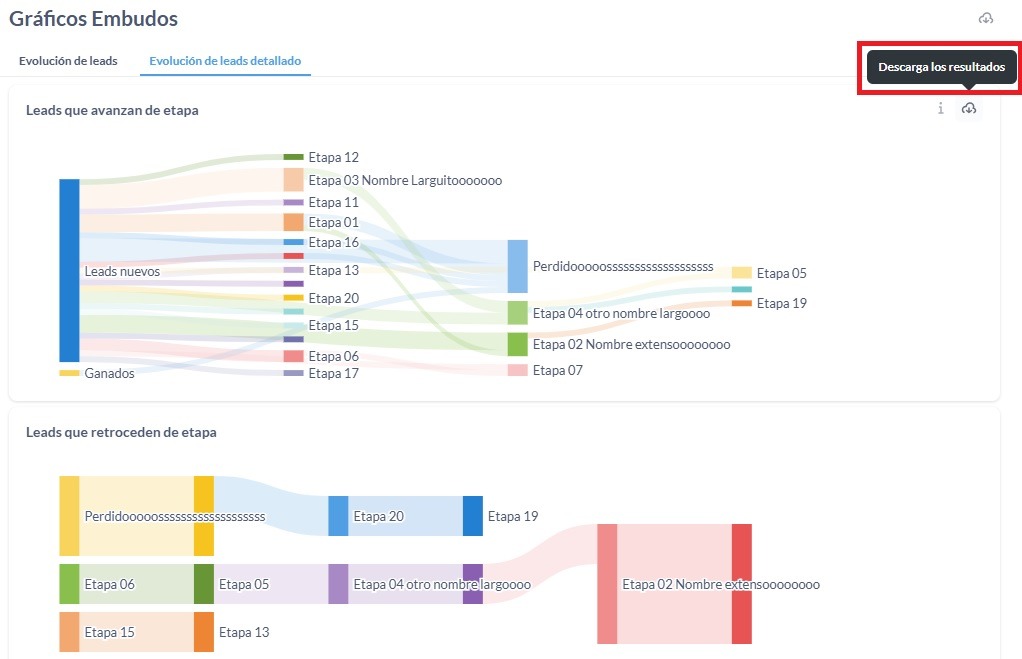Click the orange Etapa 15 node in bottom chart
Screen dimensions: 1022x659
coord(69,632)
